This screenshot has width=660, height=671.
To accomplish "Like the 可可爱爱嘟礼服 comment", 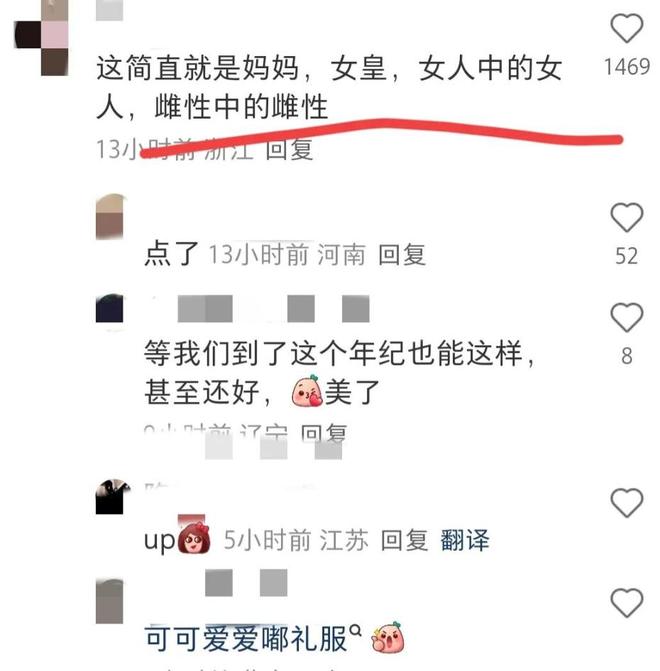I will point(626,603).
